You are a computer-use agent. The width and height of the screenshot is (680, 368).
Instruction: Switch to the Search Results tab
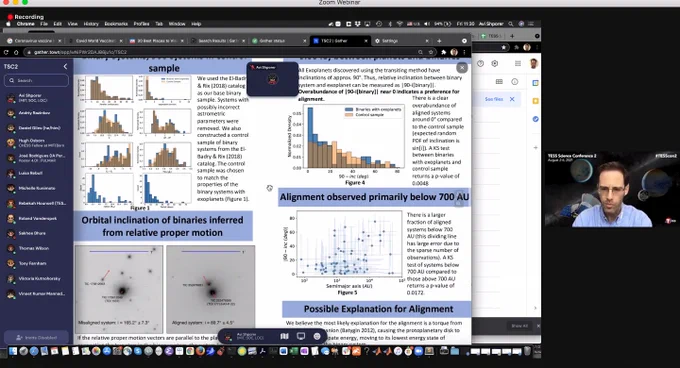pos(218,41)
